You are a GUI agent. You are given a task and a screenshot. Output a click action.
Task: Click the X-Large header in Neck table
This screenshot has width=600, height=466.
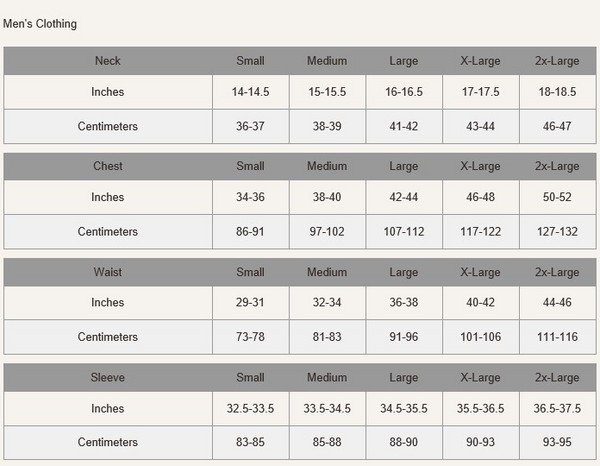[x=481, y=61]
